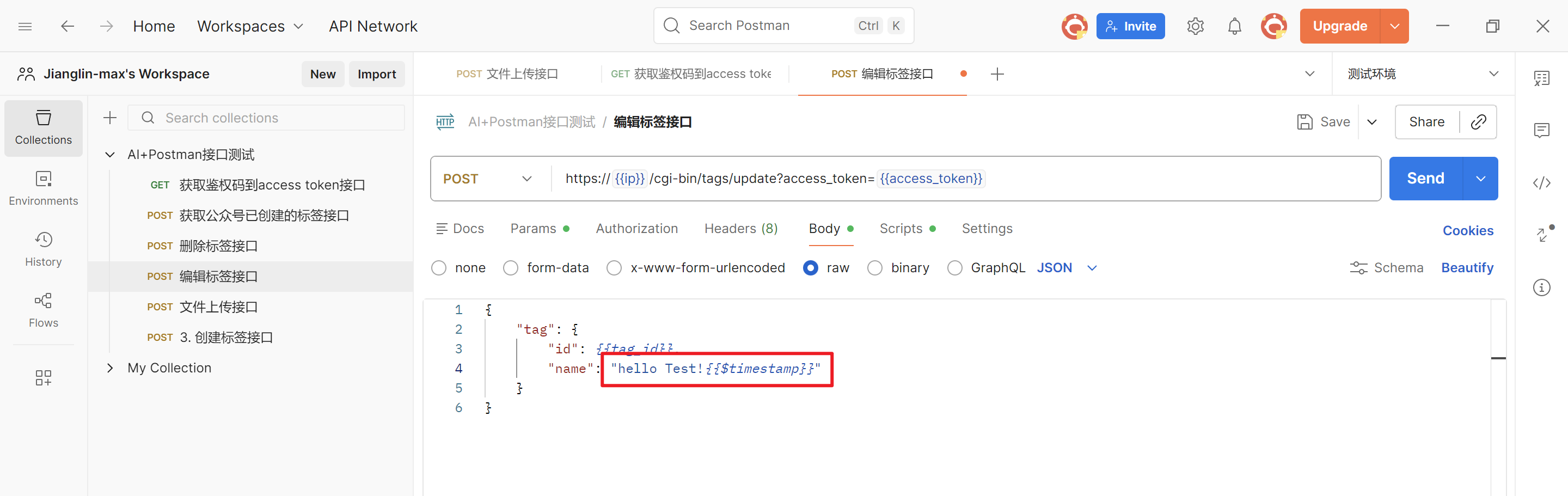Switch to 文件上传接口 tab
Viewport: 1568px width, 496px height.
(506, 74)
